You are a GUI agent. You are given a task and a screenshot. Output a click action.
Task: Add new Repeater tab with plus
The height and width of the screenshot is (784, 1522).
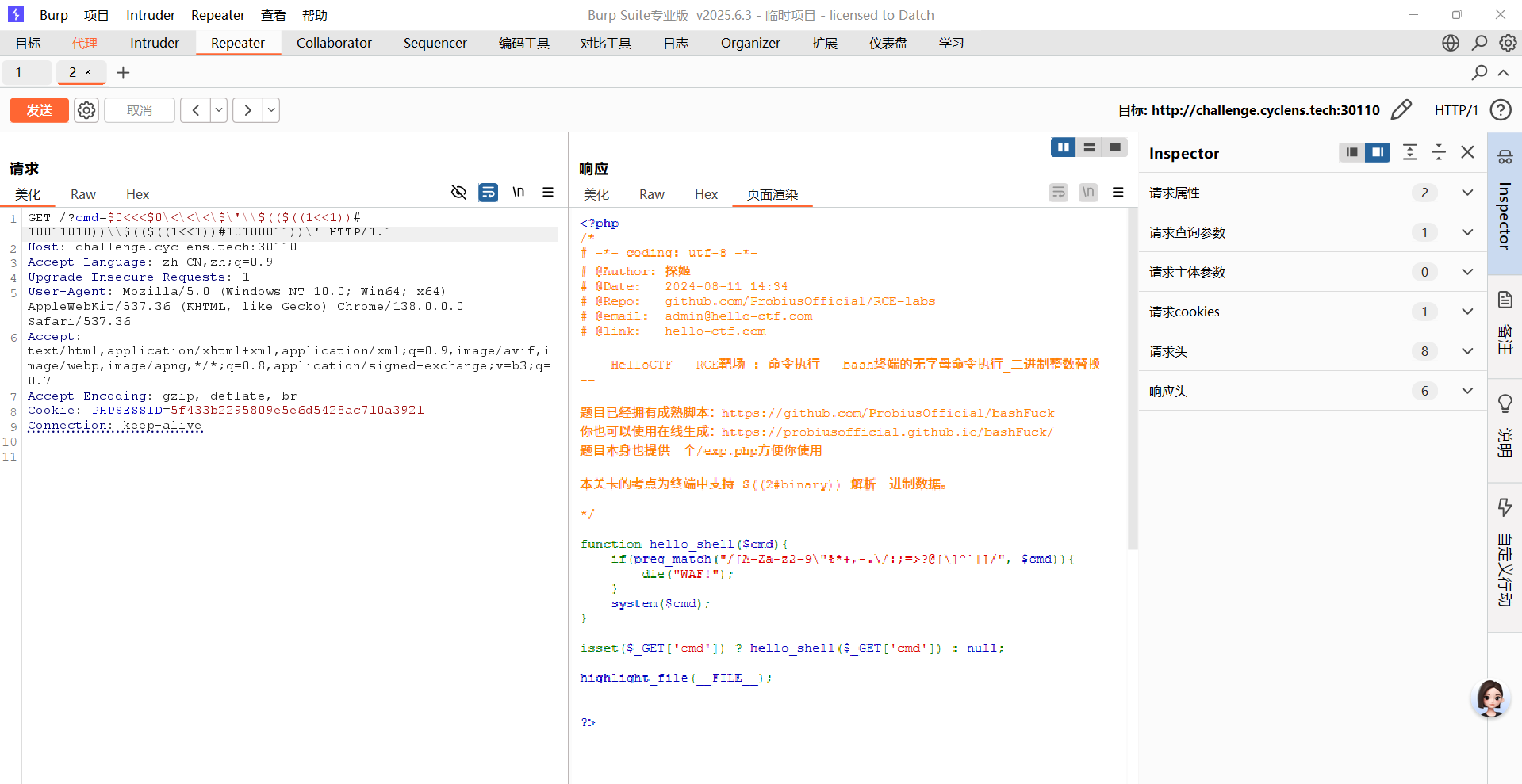(123, 73)
